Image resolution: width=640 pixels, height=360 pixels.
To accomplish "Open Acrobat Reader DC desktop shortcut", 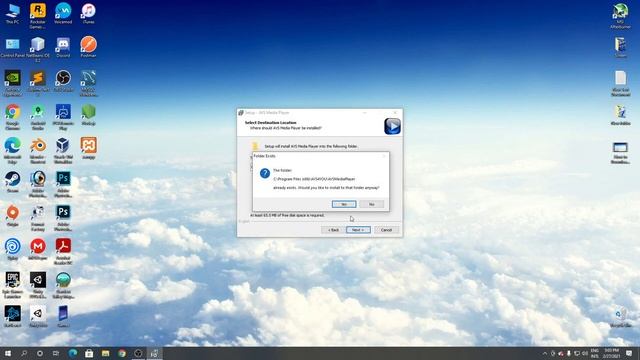I will [63, 252].
